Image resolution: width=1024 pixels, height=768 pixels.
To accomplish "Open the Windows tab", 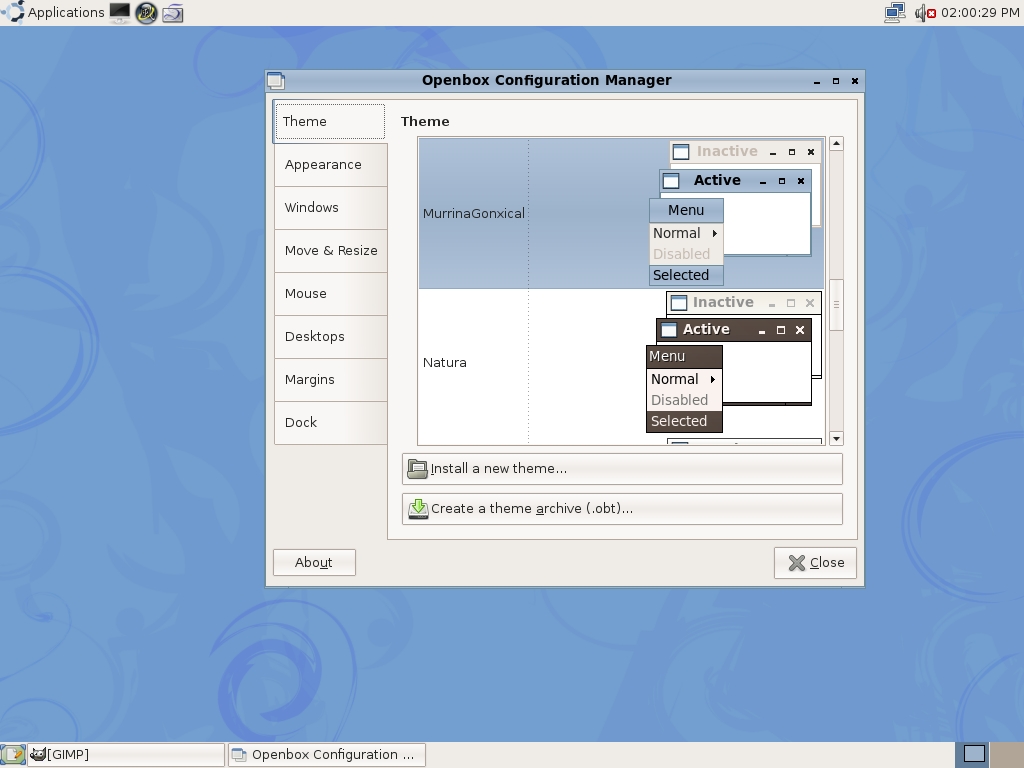I will coord(330,208).
